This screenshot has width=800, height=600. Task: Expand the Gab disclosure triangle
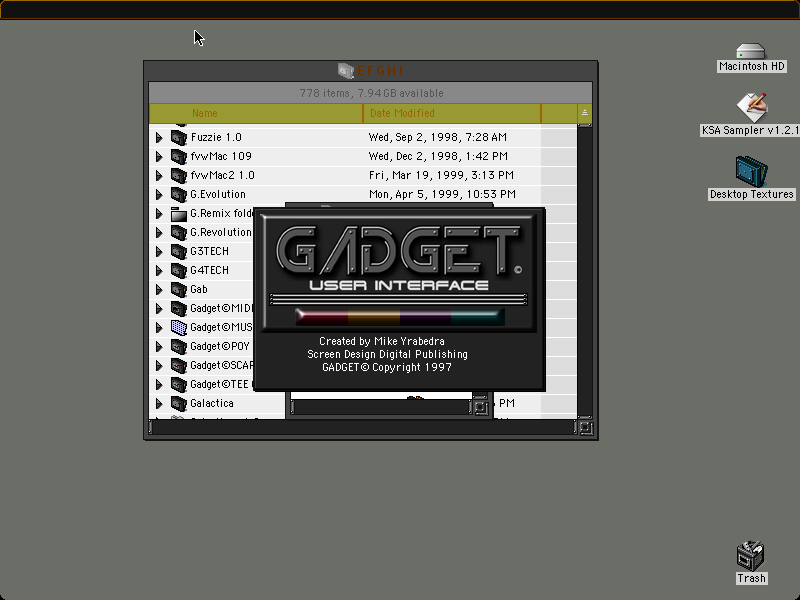(159, 289)
